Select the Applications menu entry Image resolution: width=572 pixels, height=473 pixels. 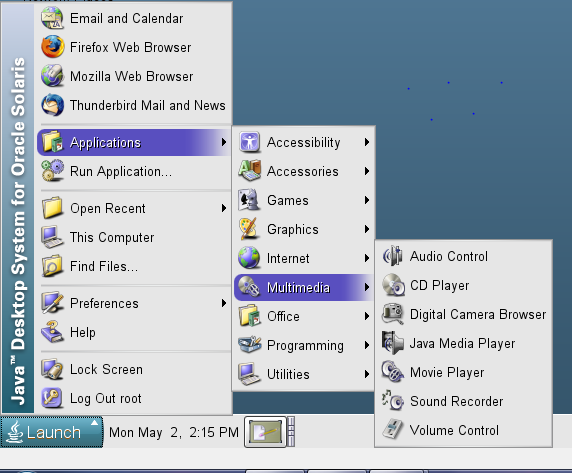coord(134,142)
